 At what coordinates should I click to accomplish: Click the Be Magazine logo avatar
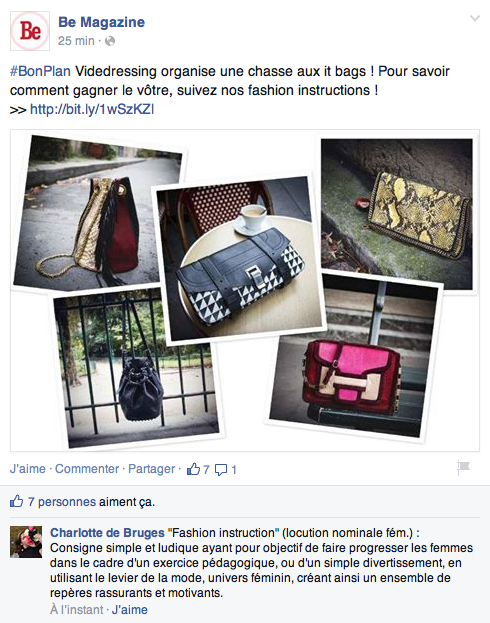coord(30,31)
